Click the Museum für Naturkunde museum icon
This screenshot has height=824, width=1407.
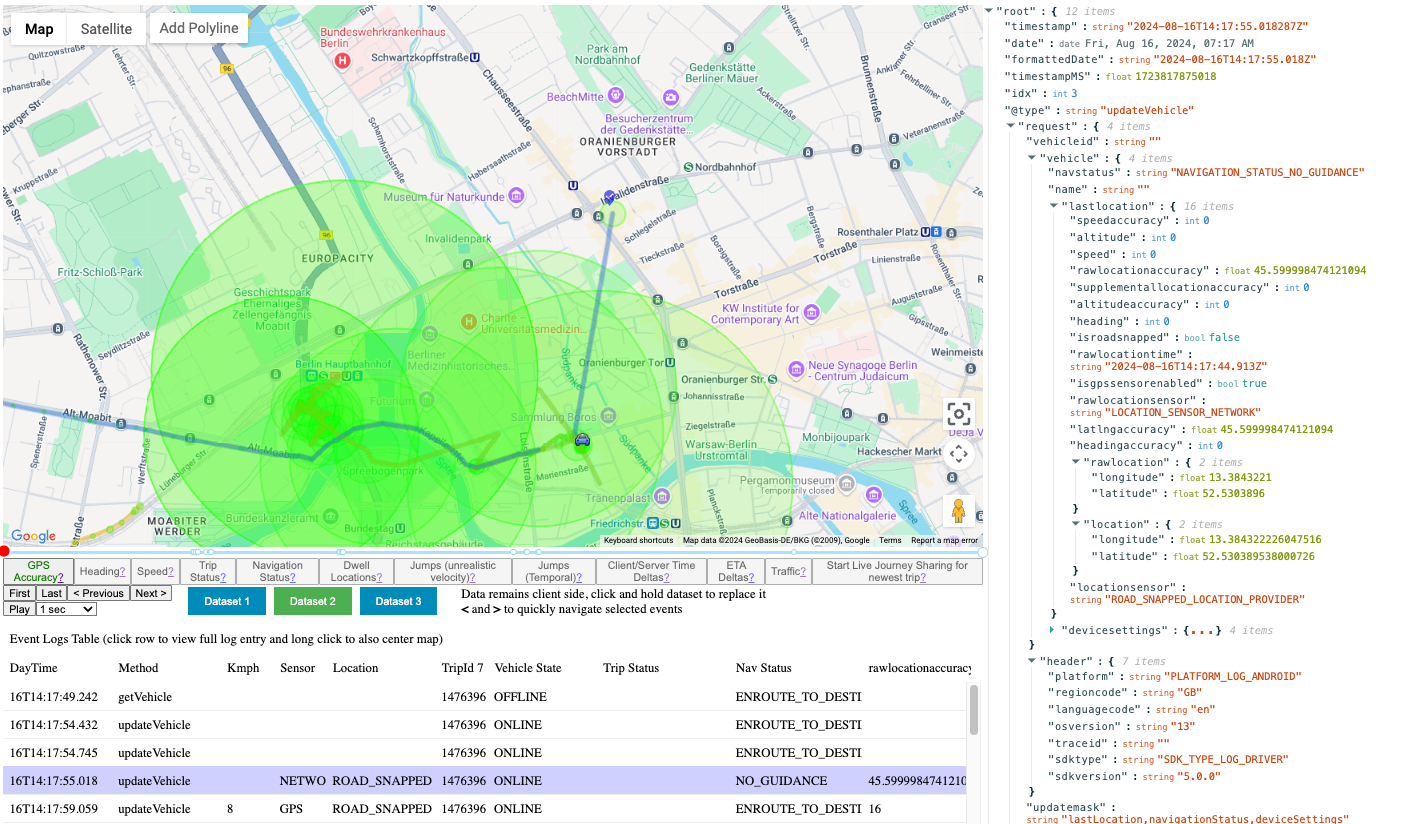pyautogui.click(x=516, y=195)
